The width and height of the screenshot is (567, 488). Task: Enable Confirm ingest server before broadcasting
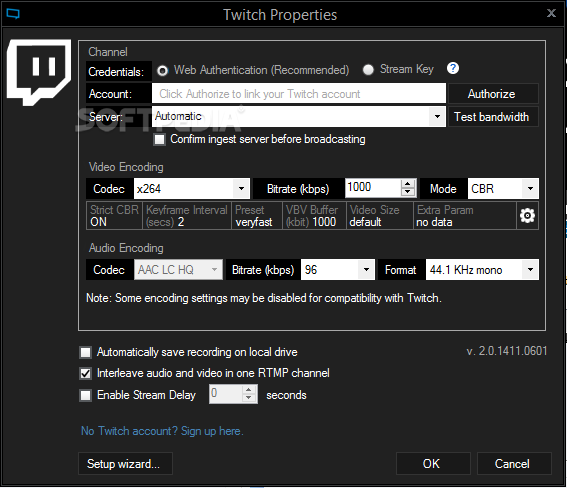(159, 140)
